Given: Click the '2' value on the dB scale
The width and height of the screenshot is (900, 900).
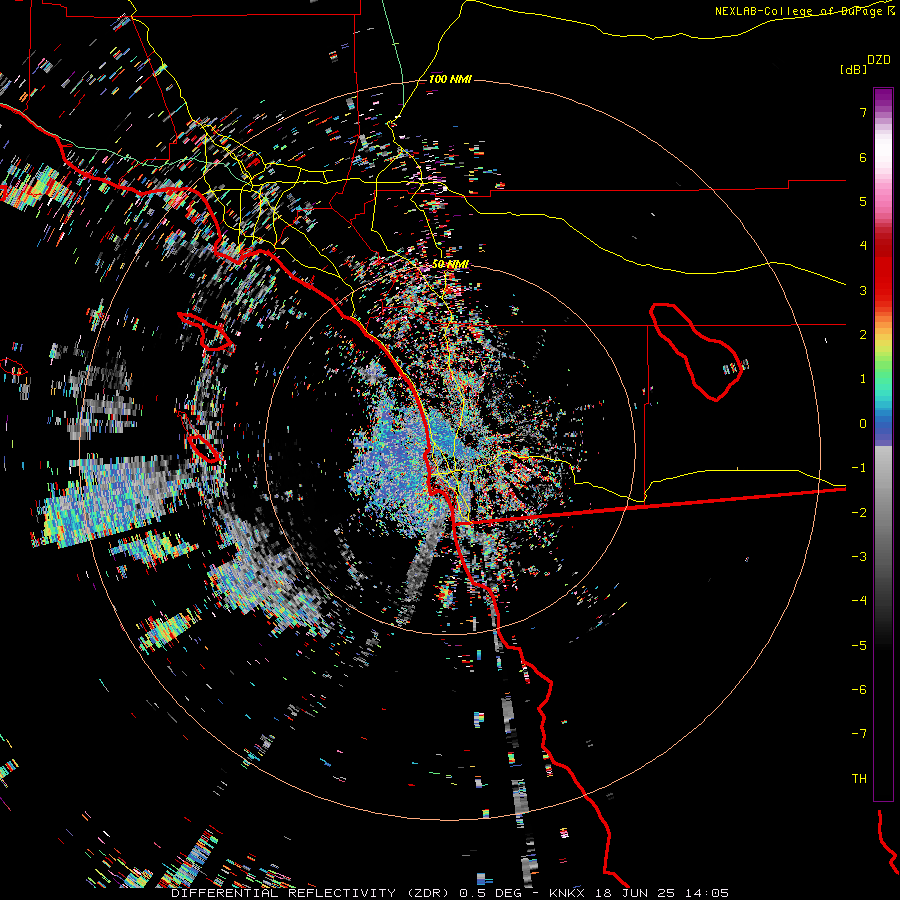Looking at the screenshot, I should 863,335.
